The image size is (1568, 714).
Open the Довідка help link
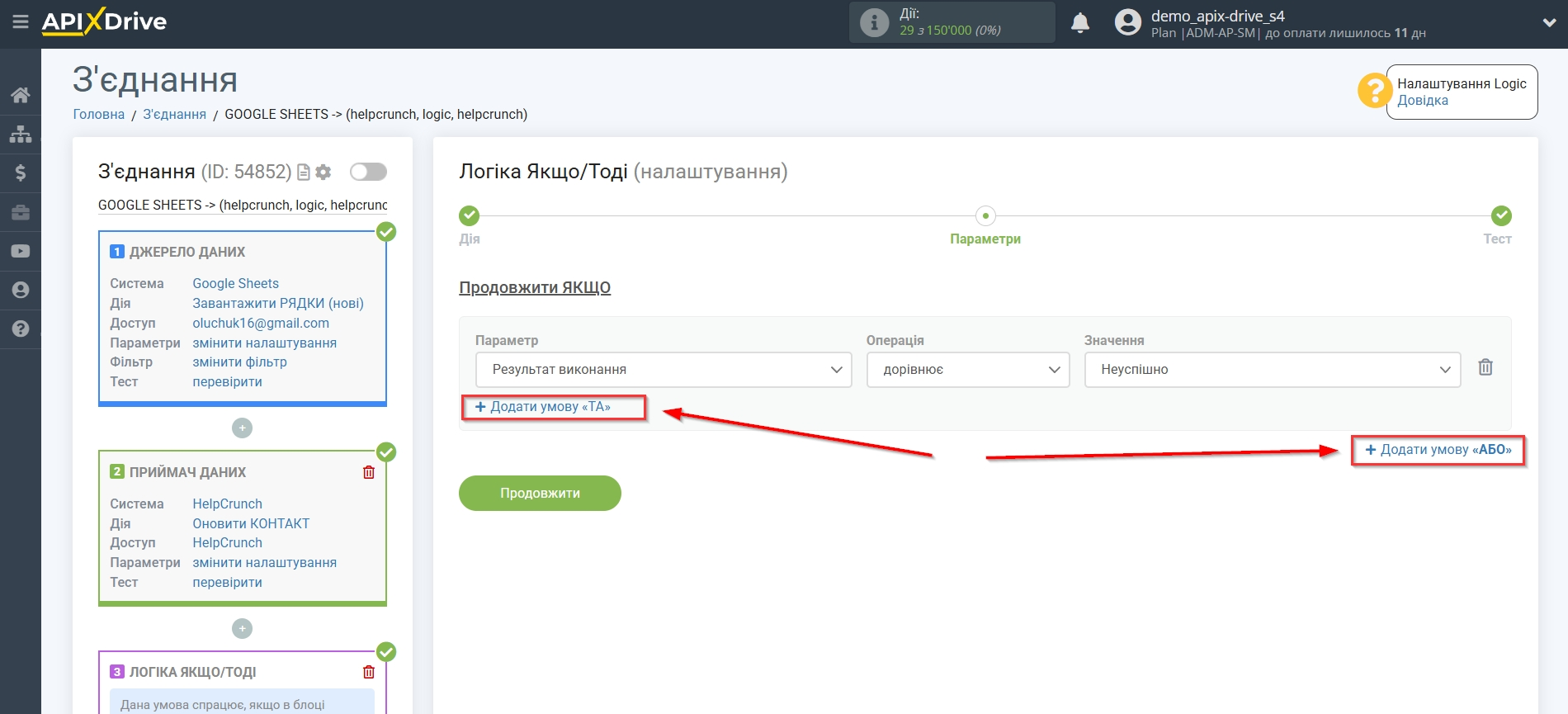[x=1423, y=101]
